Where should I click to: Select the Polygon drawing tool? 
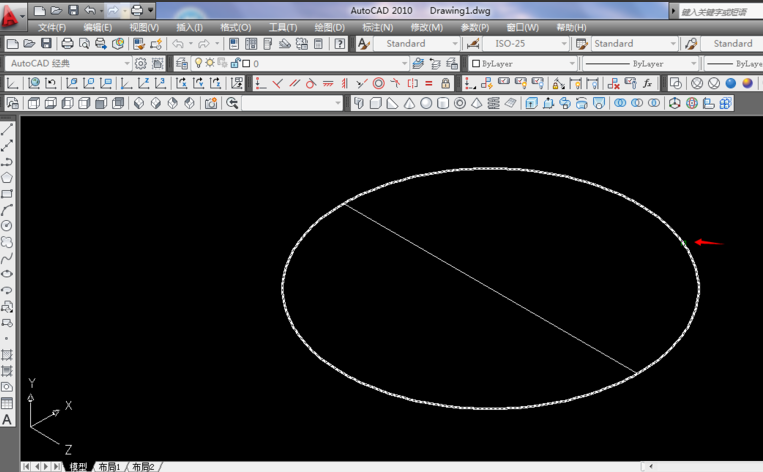[x=7, y=177]
